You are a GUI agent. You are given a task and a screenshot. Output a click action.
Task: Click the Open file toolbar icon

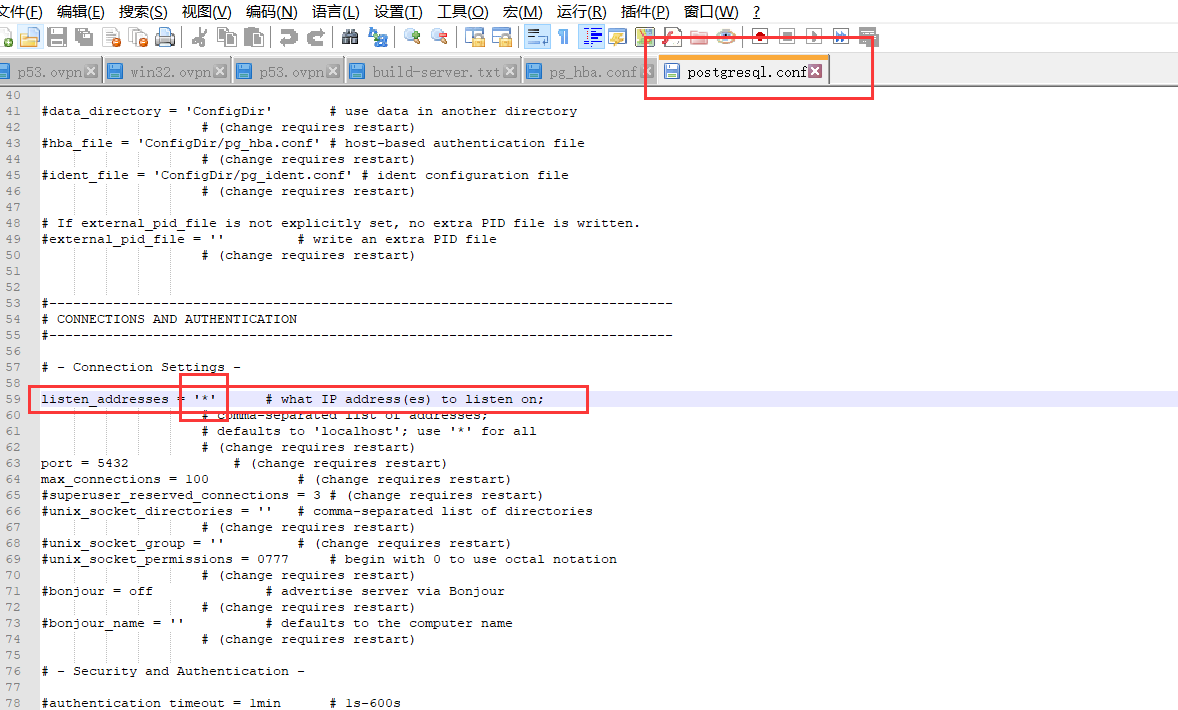pyautogui.click(x=30, y=37)
